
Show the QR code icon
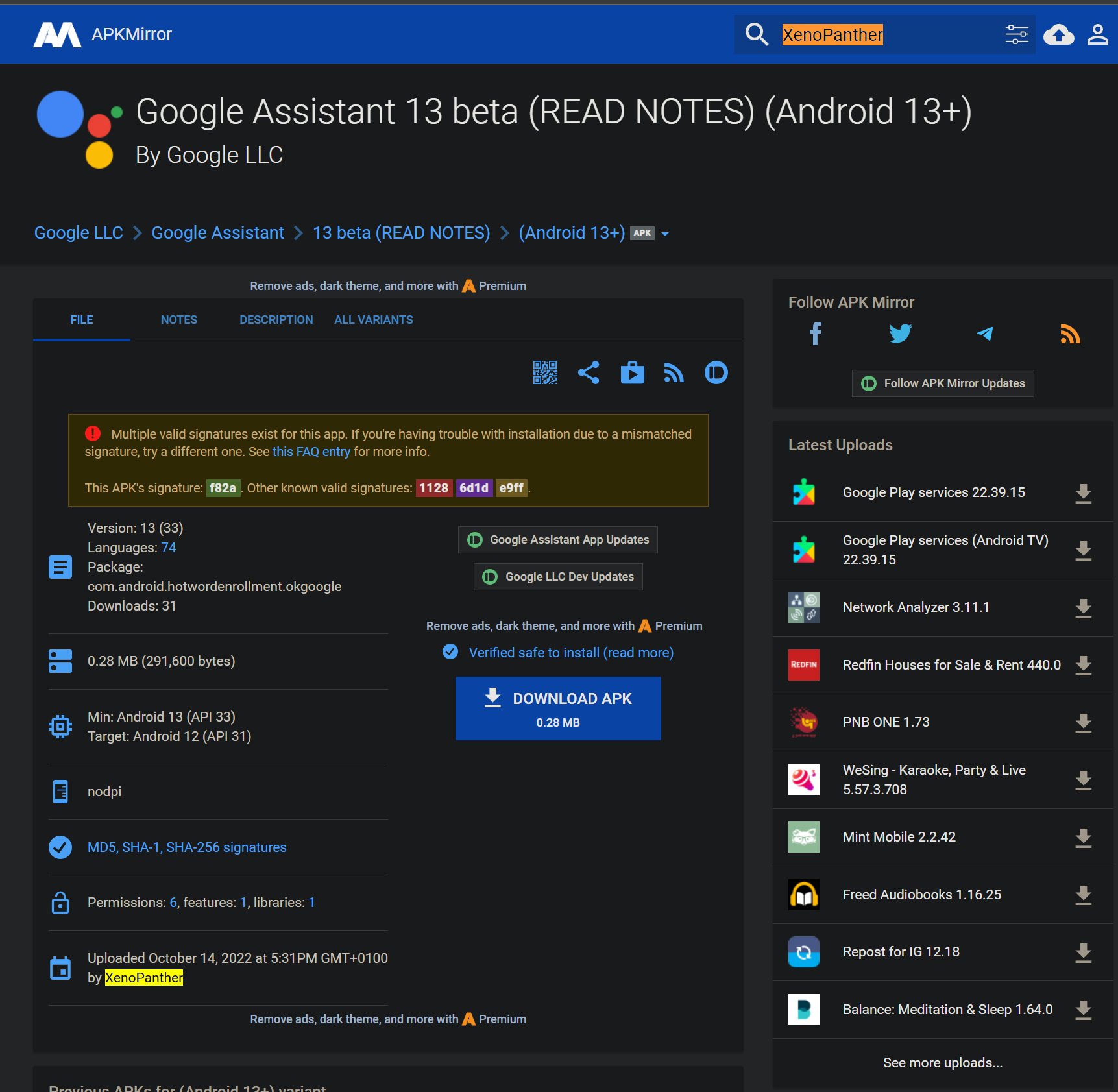[x=545, y=372]
